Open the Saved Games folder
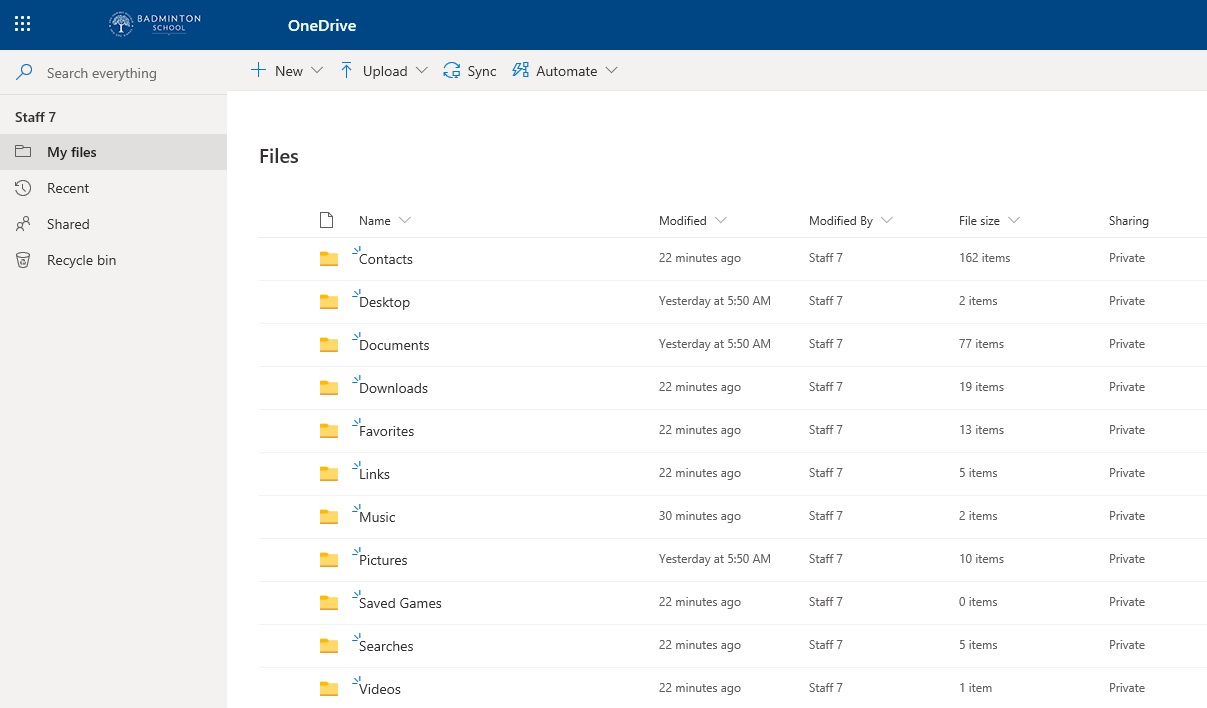 click(400, 603)
